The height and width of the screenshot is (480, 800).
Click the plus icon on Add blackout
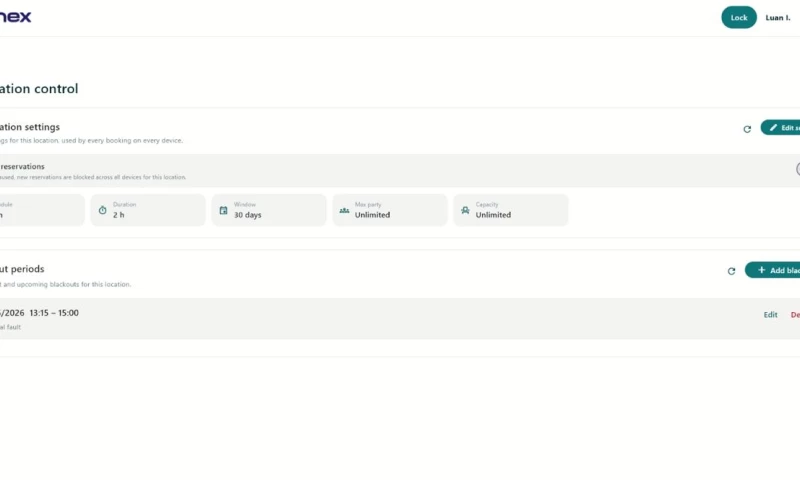click(x=761, y=270)
